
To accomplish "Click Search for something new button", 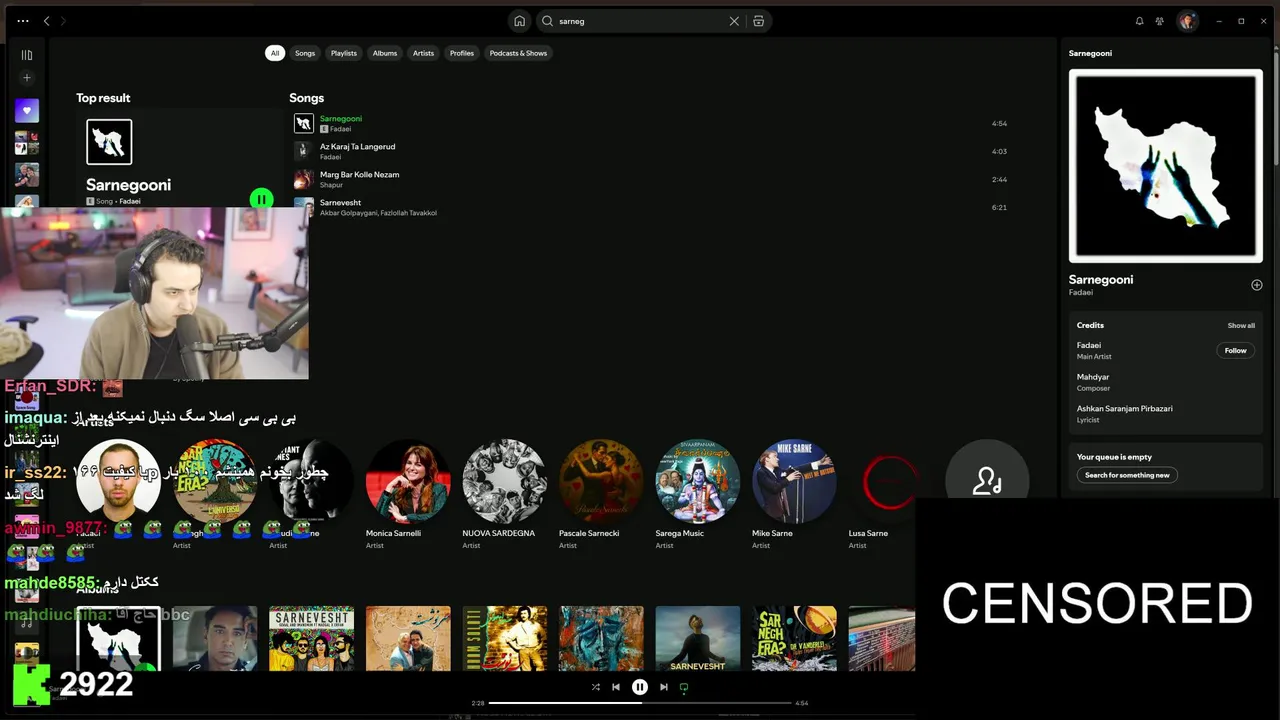I will 1127,475.
